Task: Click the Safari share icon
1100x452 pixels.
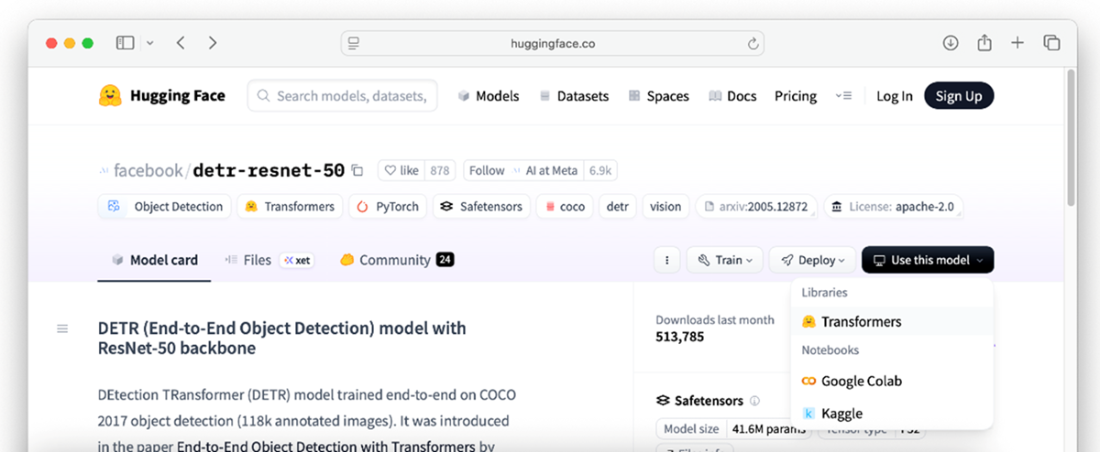Action: 984,43
